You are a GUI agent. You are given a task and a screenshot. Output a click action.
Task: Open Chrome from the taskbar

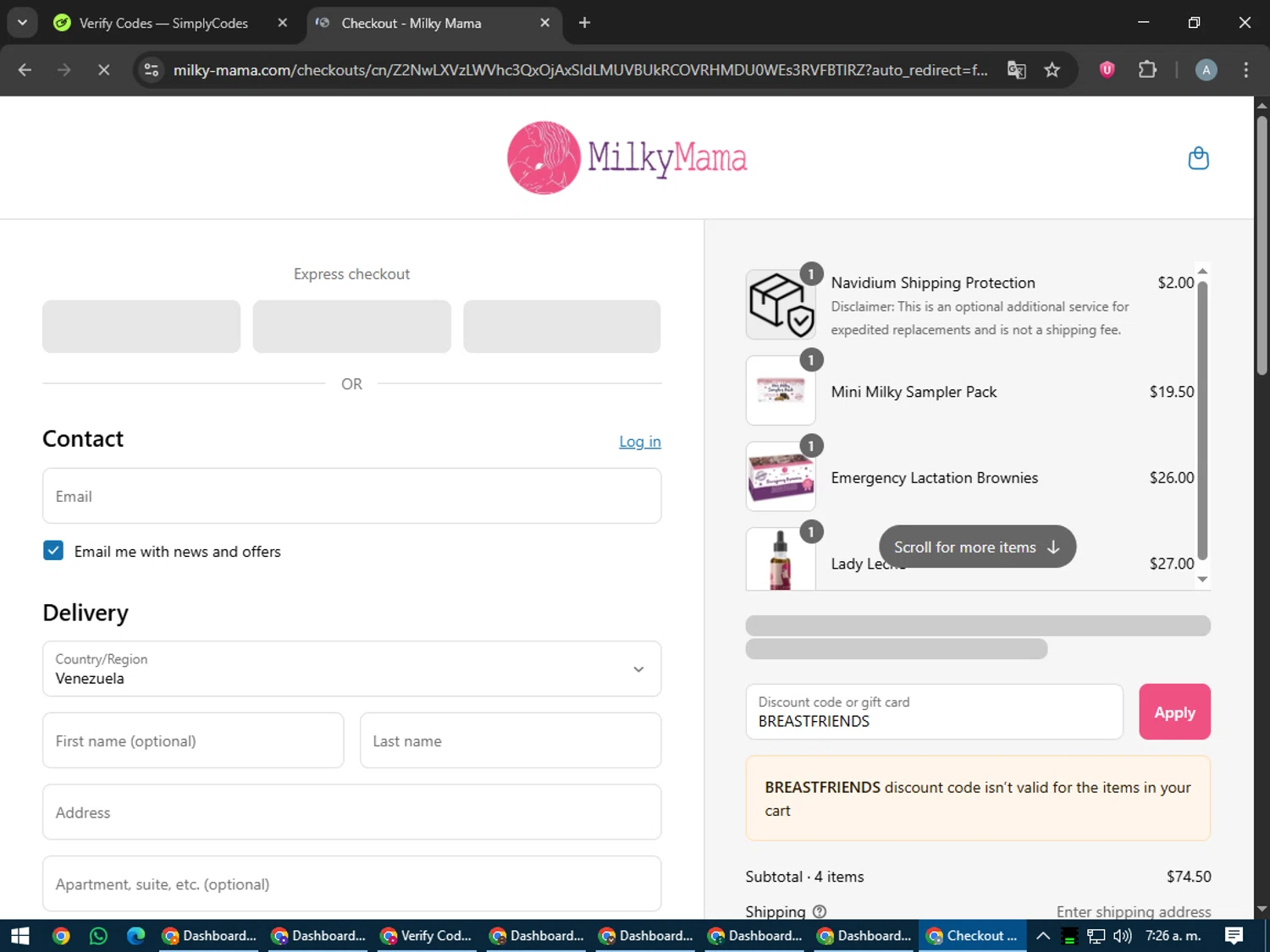pos(61,936)
